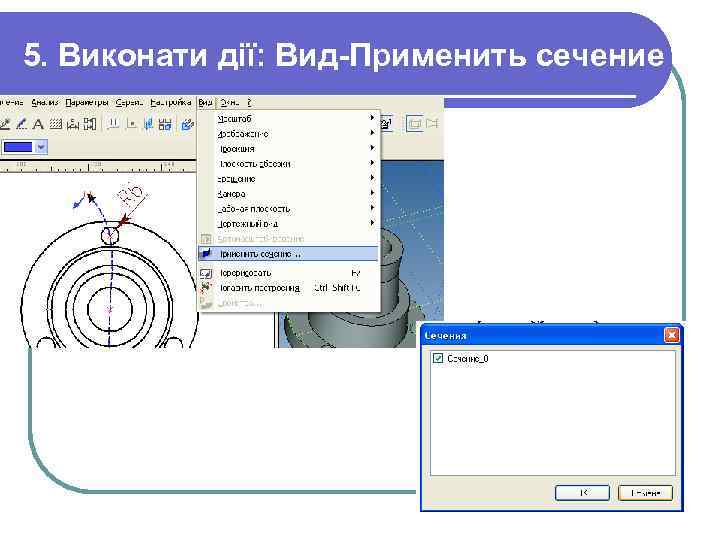
Task: Expand the Масштаб submenu arrow
Action: click(x=372, y=118)
